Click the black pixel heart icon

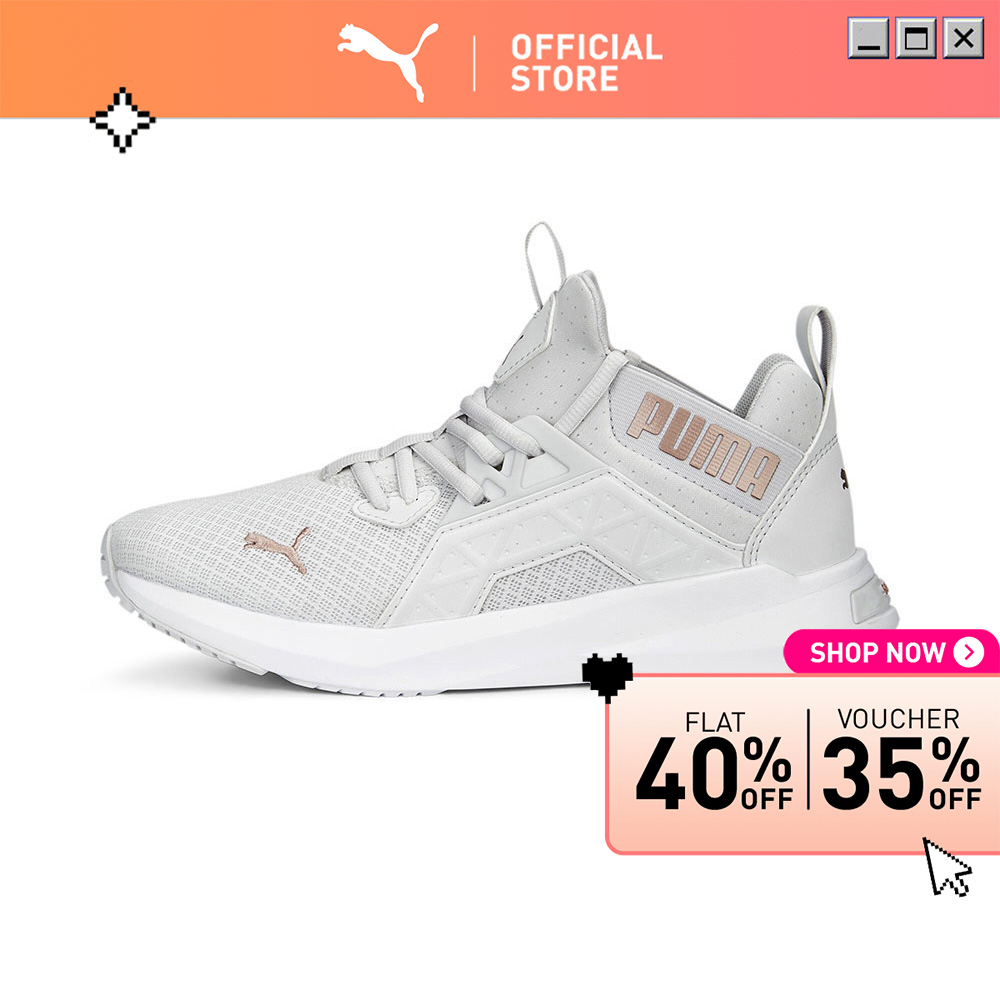point(607,677)
